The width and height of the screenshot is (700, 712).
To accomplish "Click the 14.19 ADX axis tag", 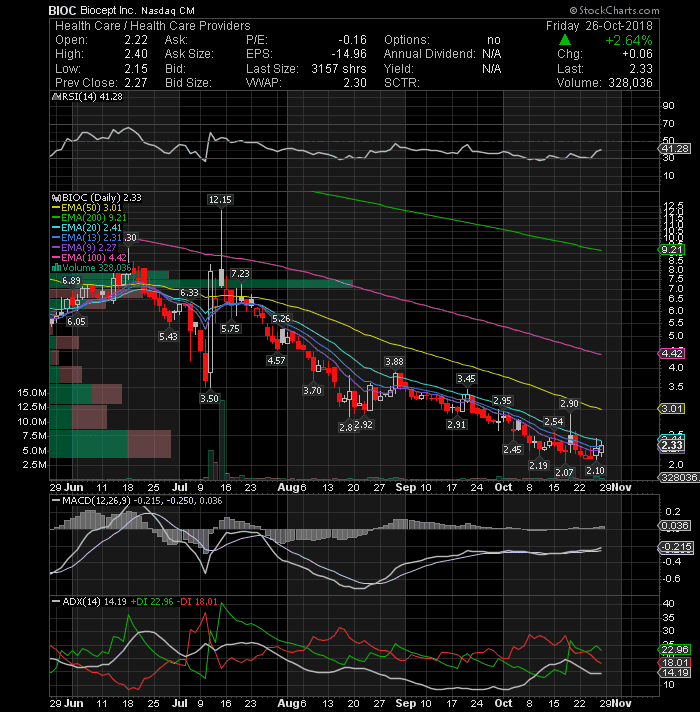I will tap(675, 672).
